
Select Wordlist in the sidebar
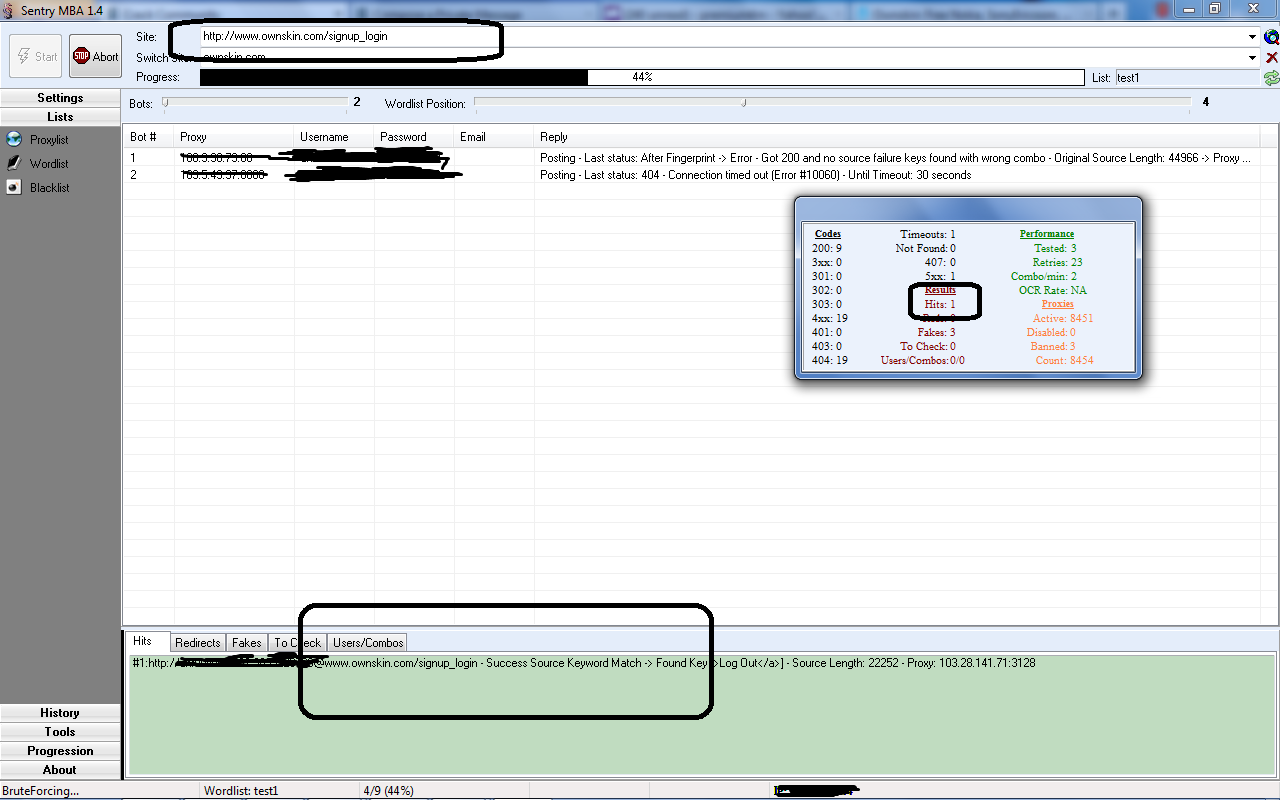pos(49,164)
